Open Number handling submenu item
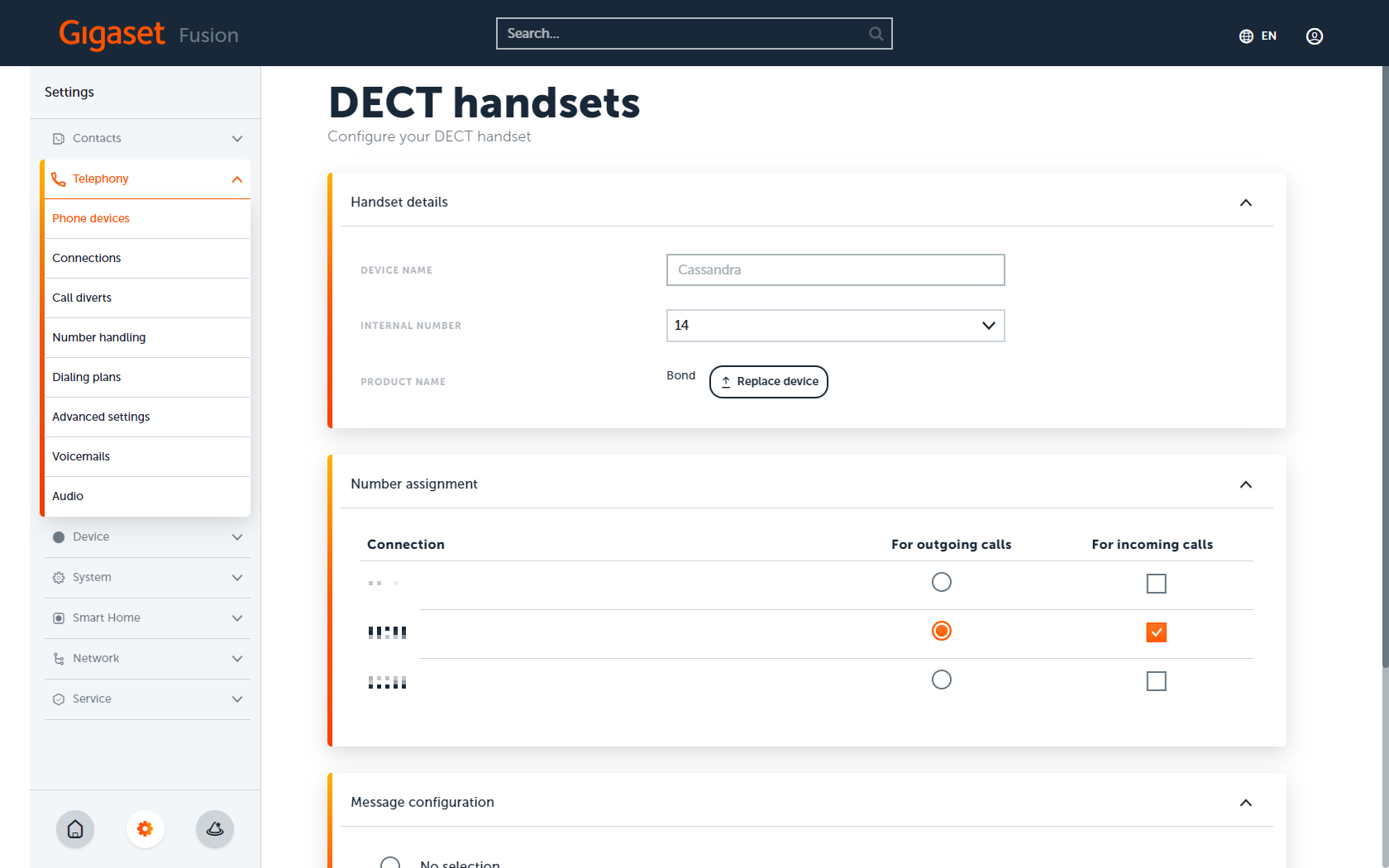1389x868 pixels. coord(147,338)
